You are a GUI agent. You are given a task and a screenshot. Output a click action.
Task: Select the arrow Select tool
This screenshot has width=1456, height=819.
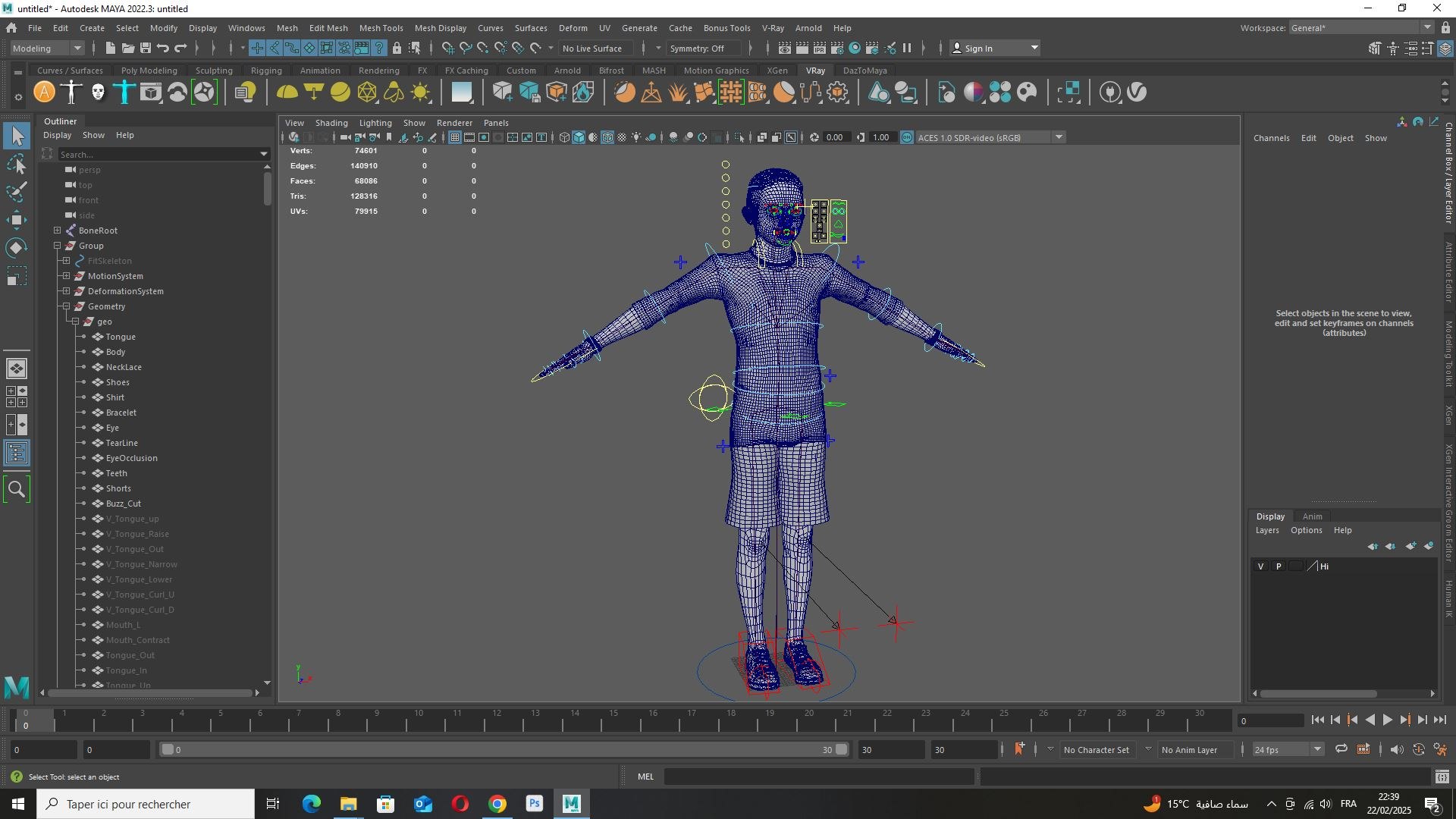(x=17, y=136)
